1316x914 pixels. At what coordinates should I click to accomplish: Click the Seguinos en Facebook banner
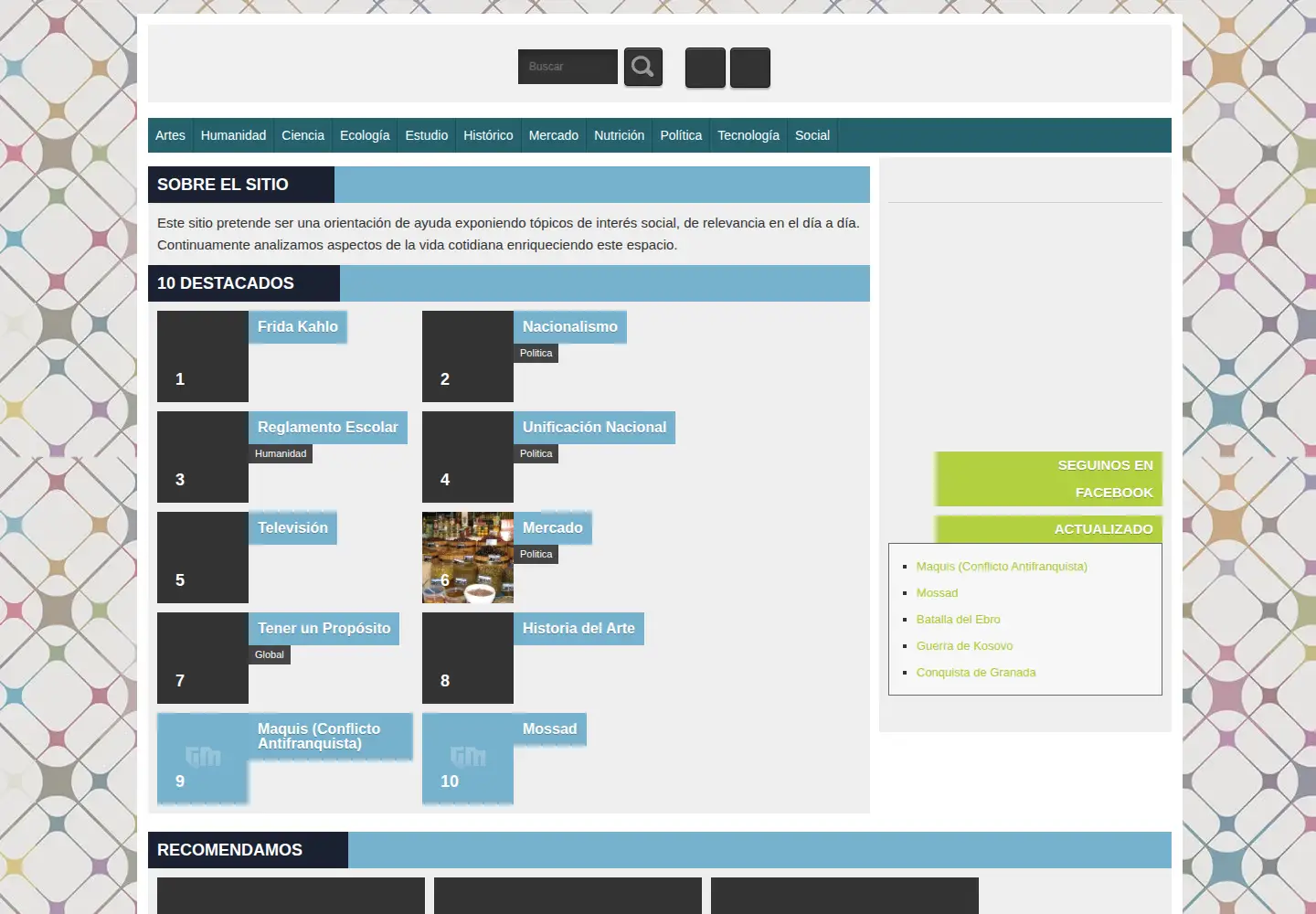click(1048, 479)
